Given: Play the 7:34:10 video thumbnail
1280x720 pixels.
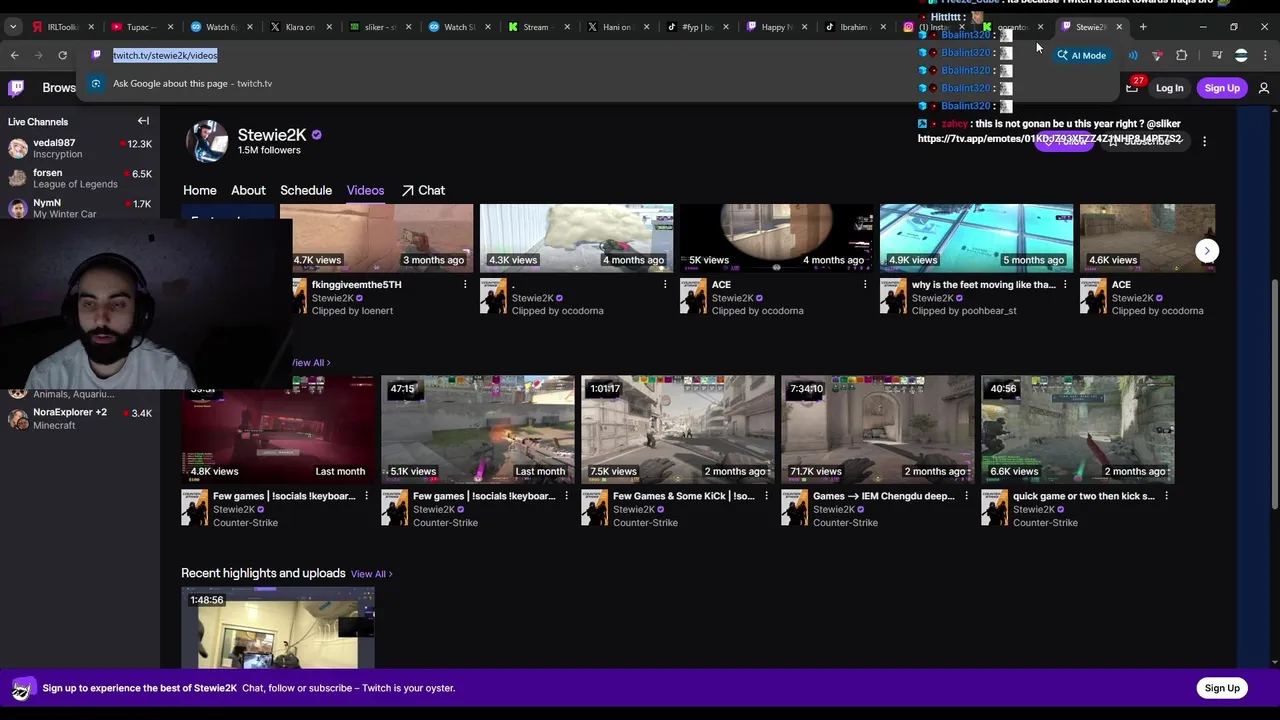Looking at the screenshot, I should pos(877,429).
